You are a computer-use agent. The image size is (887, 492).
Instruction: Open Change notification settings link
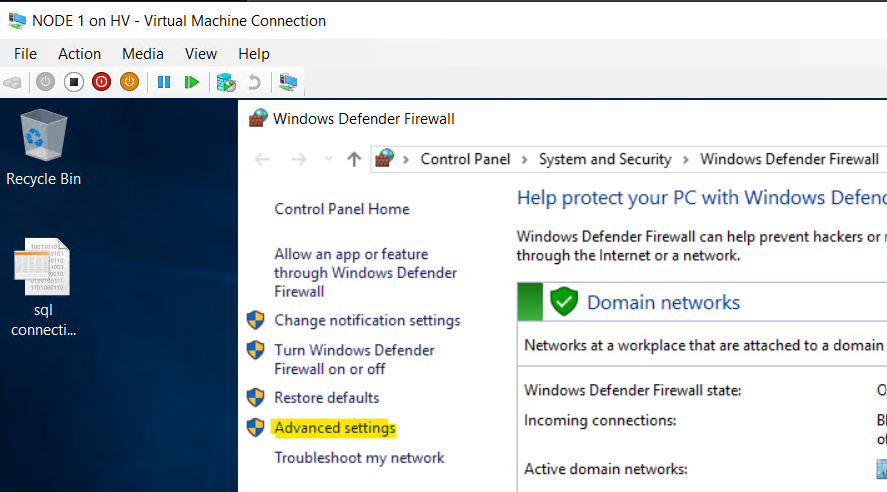pyautogui.click(x=367, y=321)
